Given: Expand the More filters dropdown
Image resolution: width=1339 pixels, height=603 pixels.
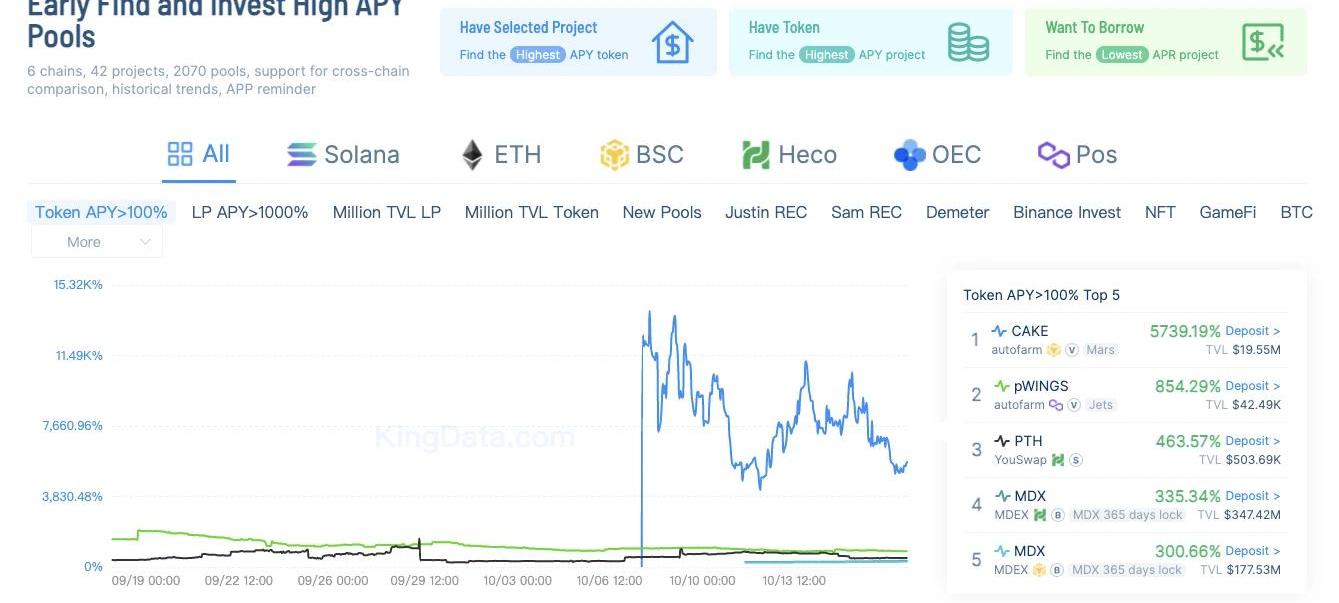Looking at the screenshot, I should point(97,242).
